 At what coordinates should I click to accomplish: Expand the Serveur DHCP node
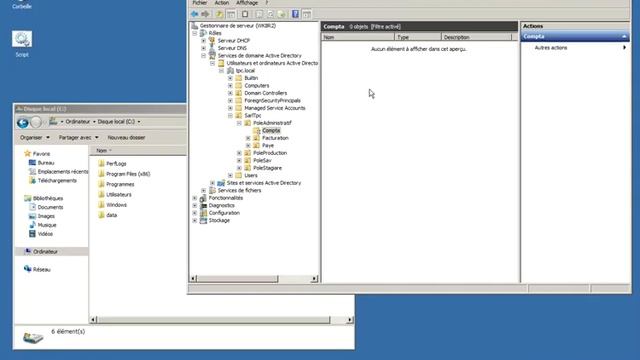point(203,41)
